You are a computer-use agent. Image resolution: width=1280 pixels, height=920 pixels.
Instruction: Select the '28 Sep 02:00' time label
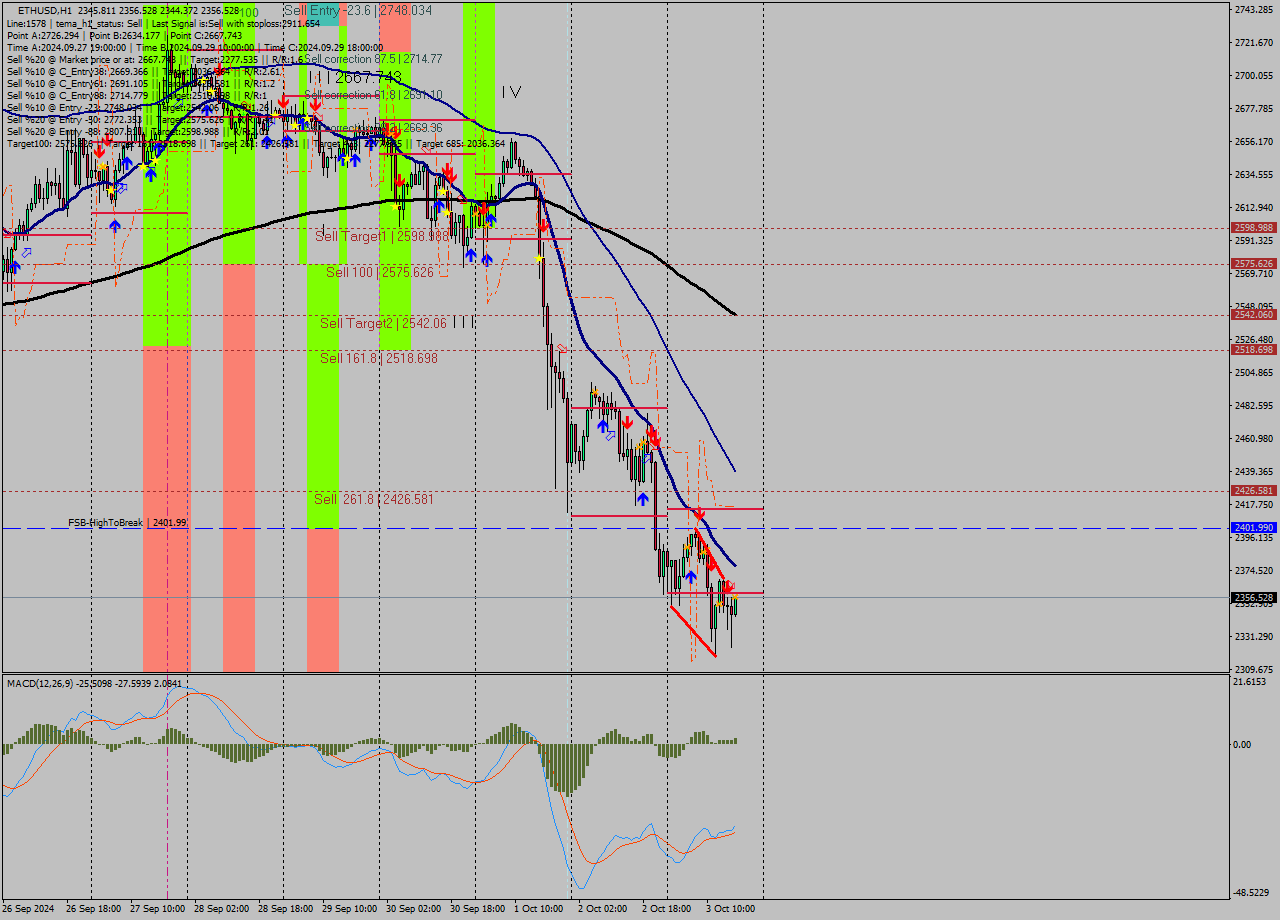click(221, 909)
